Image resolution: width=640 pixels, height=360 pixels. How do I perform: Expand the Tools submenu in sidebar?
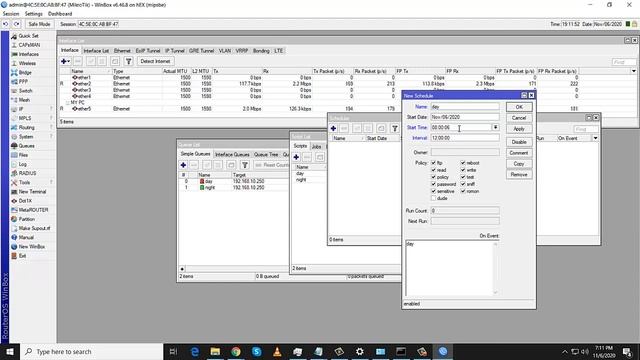(x=51, y=182)
